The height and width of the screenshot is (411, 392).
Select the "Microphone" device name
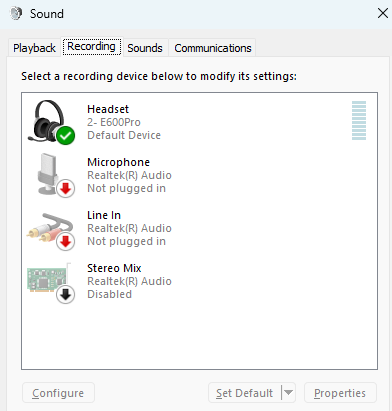[118, 162]
